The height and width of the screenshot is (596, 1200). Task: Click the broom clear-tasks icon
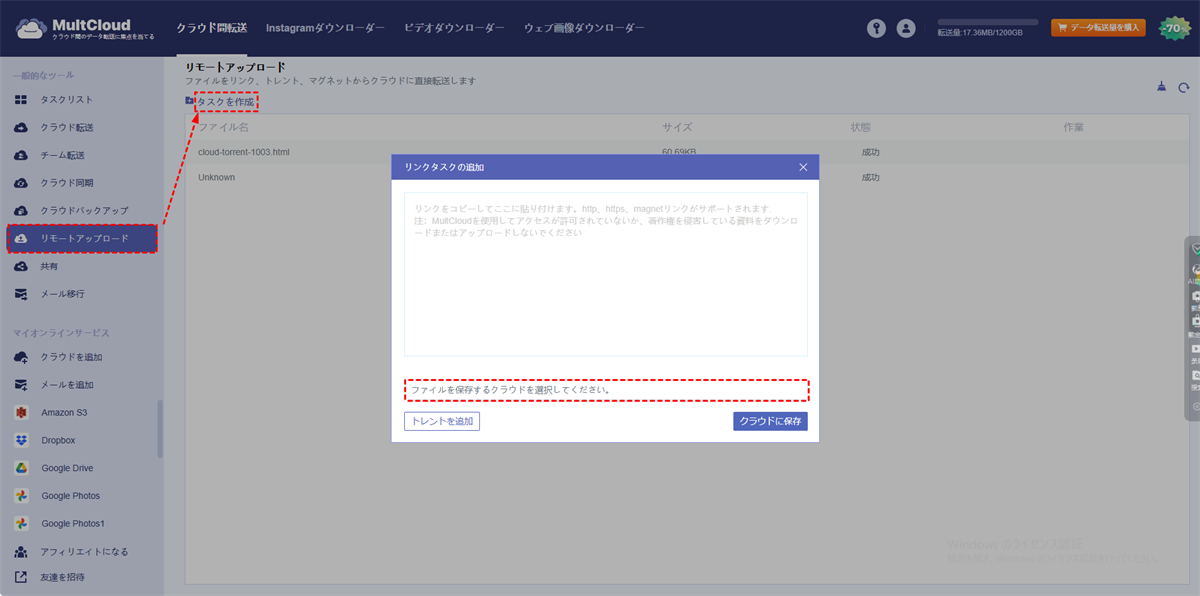pyautogui.click(x=1160, y=87)
